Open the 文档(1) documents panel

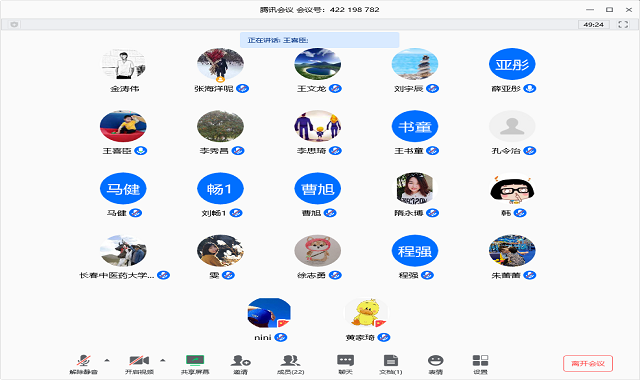pos(391,364)
